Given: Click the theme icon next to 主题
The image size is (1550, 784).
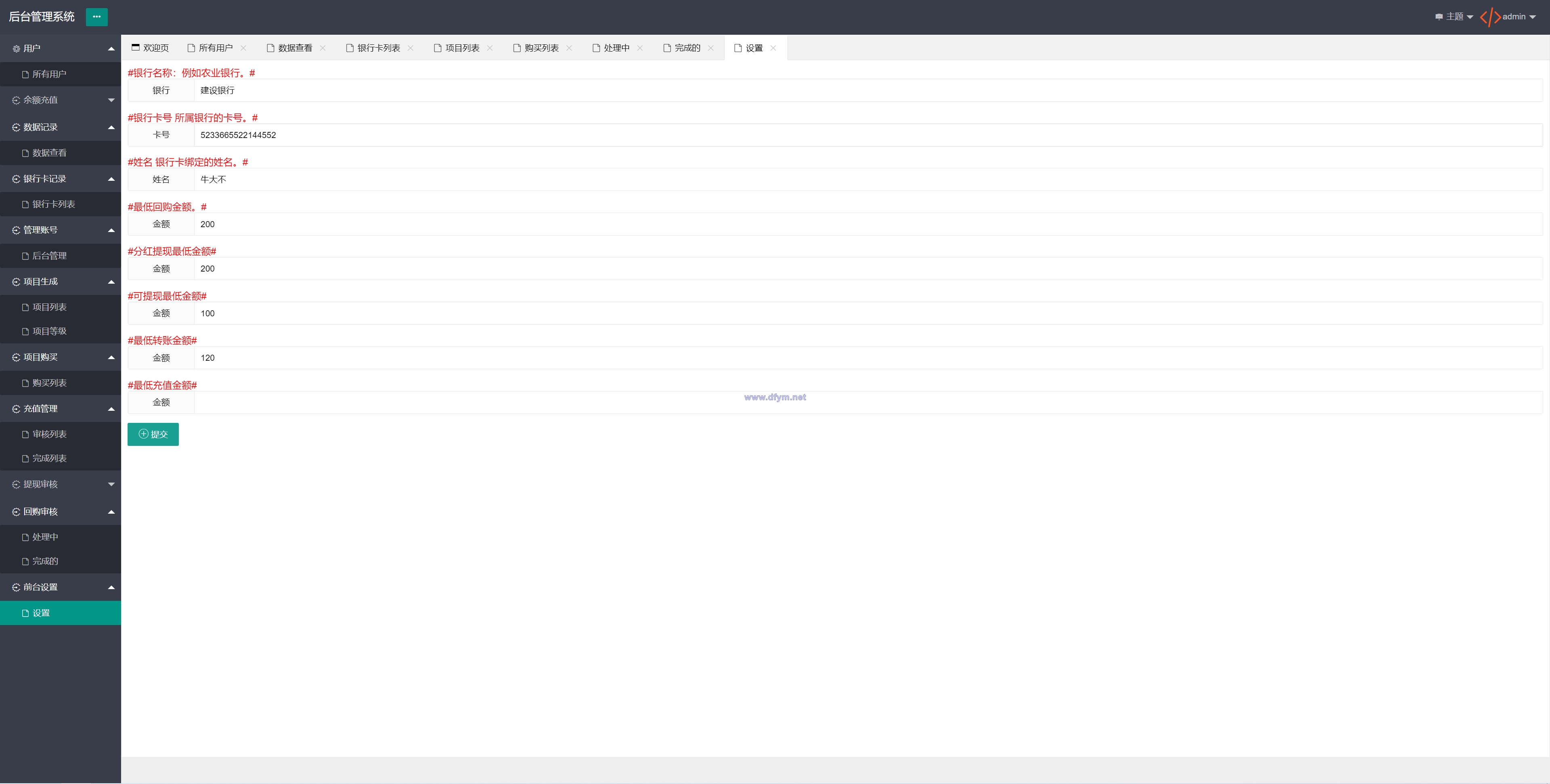Looking at the screenshot, I should pos(1439,17).
